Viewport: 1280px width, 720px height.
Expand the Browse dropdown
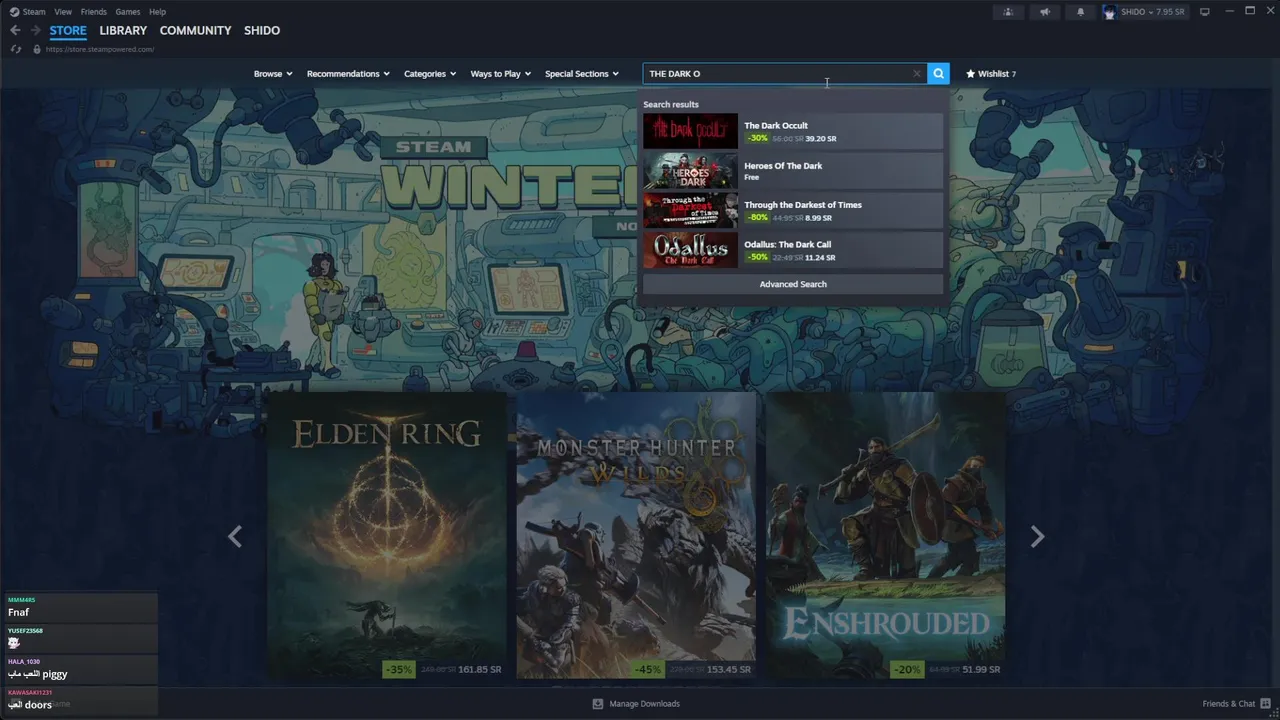pos(273,74)
